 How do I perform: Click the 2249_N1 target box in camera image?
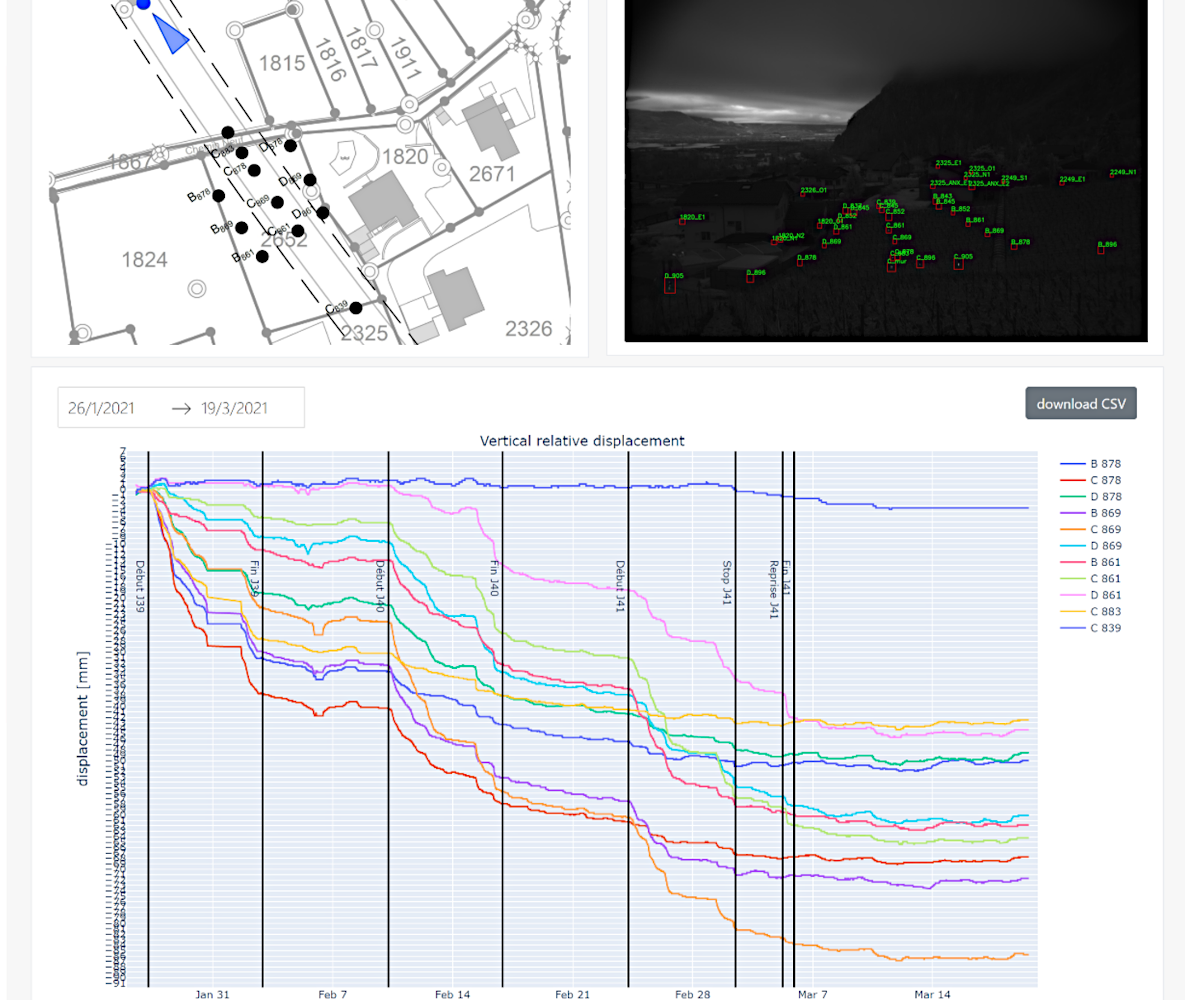[1112, 177]
